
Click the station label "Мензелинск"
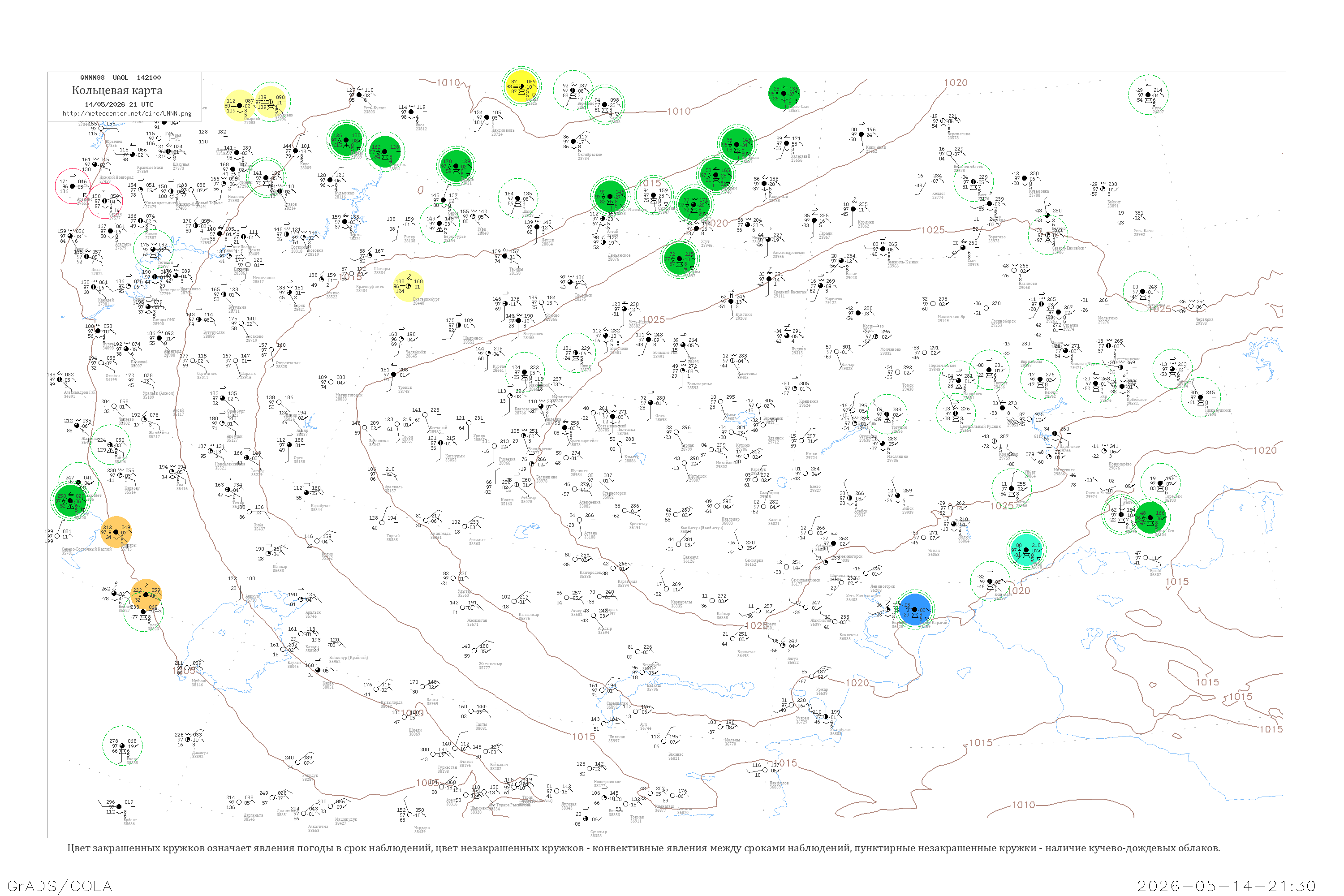tap(264, 278)
